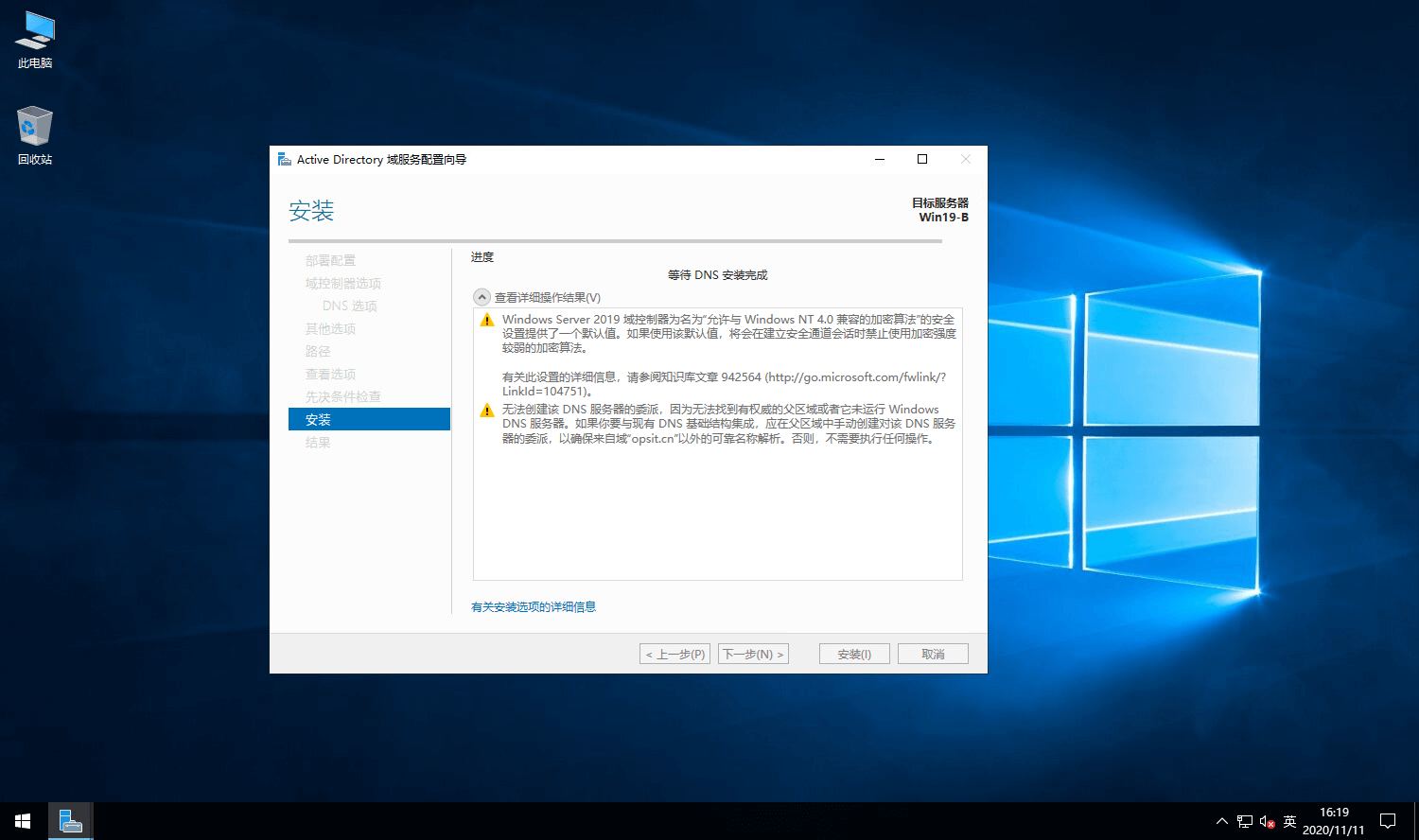
Task: Maximize the Active Directory wizard window
Action: 922,159
